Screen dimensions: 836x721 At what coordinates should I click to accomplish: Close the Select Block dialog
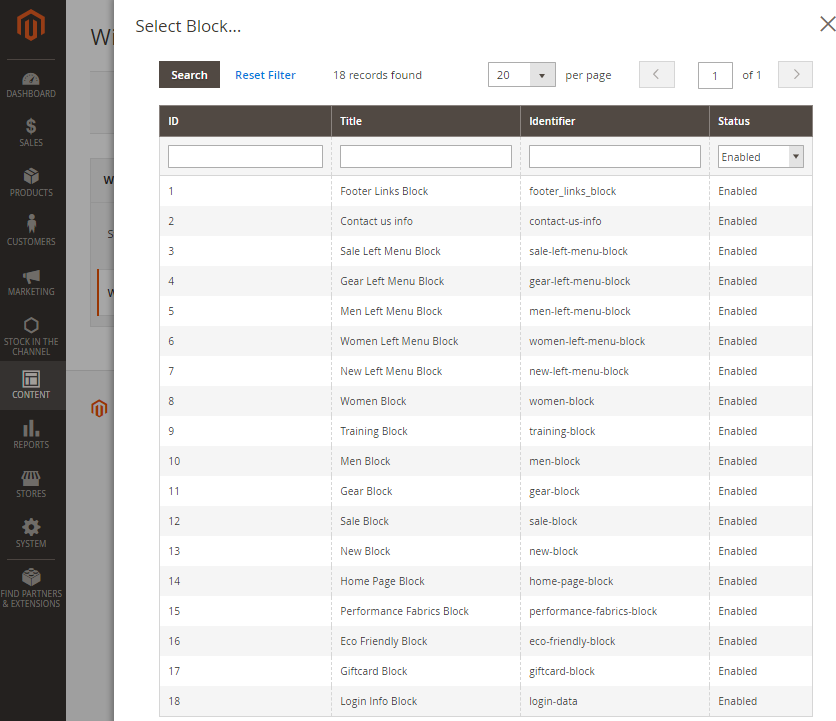pos(826,26)
